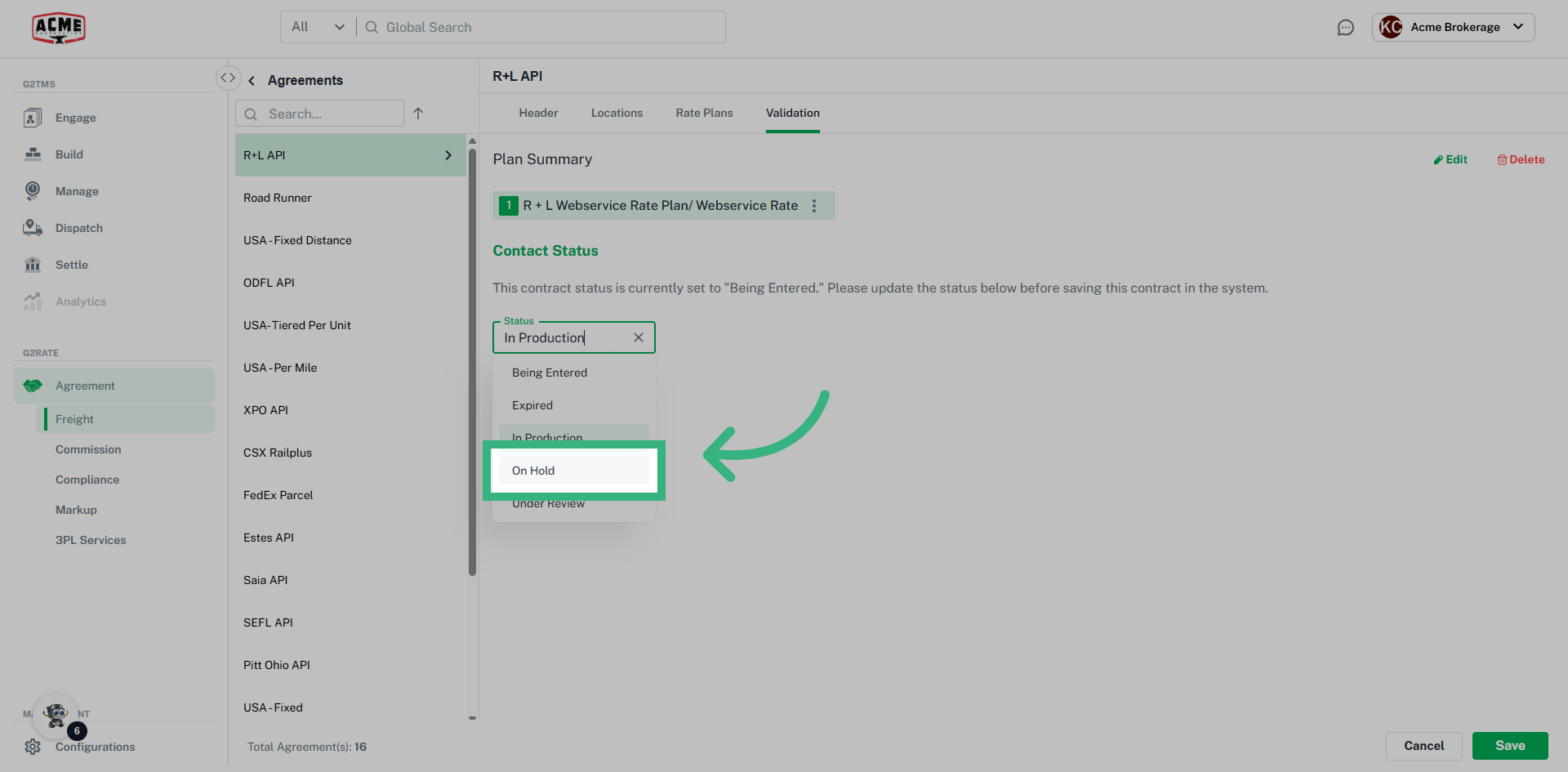
Task: Expand the All search scope dropdown
Action: click(x=317, y=26)
